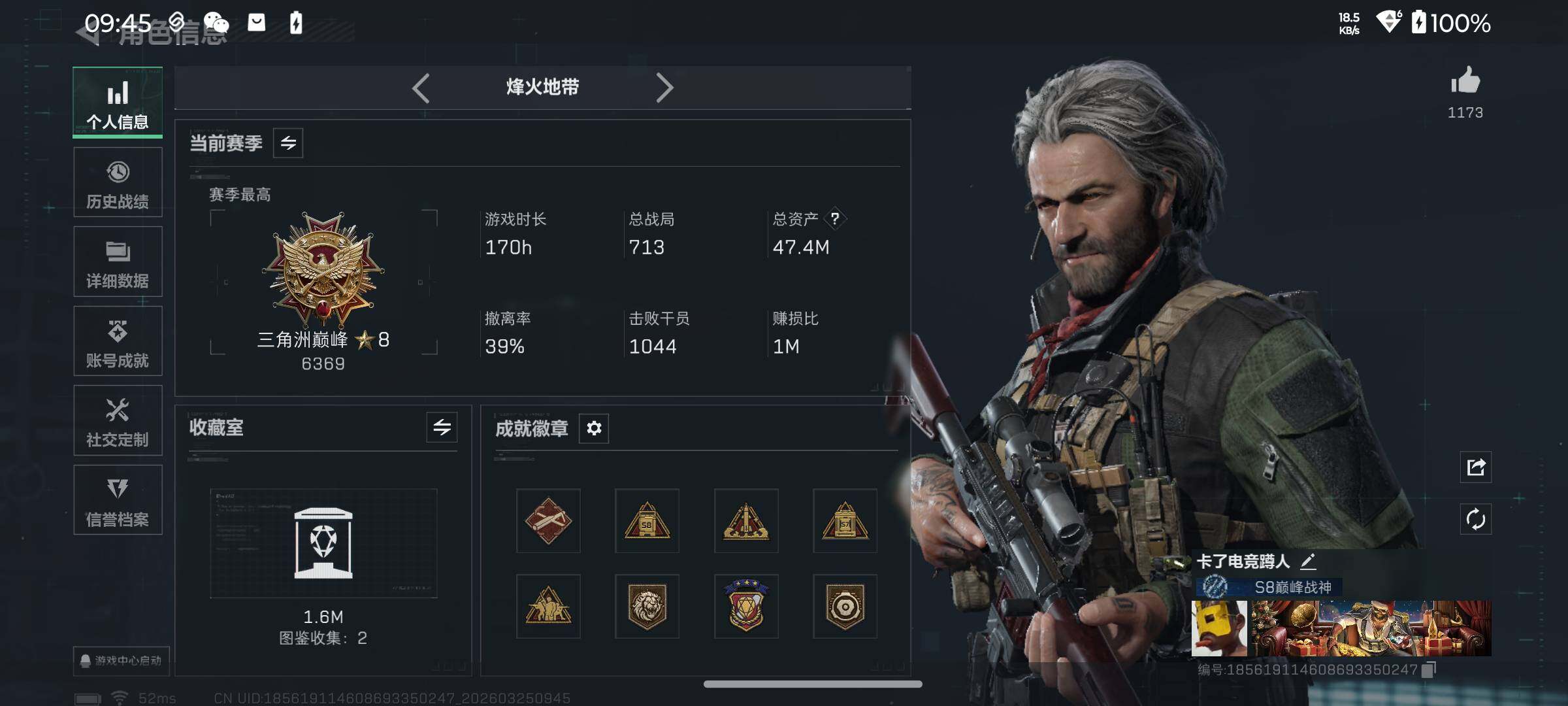Copy the player ID number icon

(x=1429, y=669)
